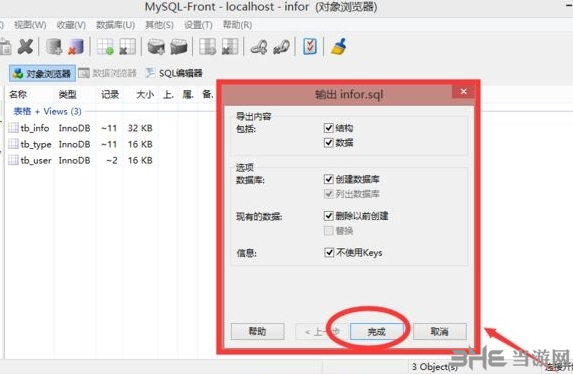Select the tb_type table row

point(80,144)
